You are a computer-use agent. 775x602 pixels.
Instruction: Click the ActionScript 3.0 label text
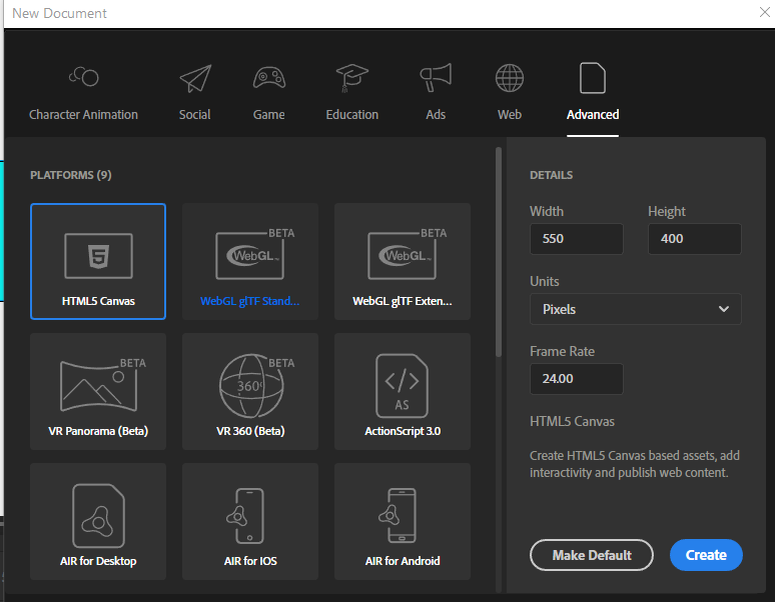click(403, 431)
